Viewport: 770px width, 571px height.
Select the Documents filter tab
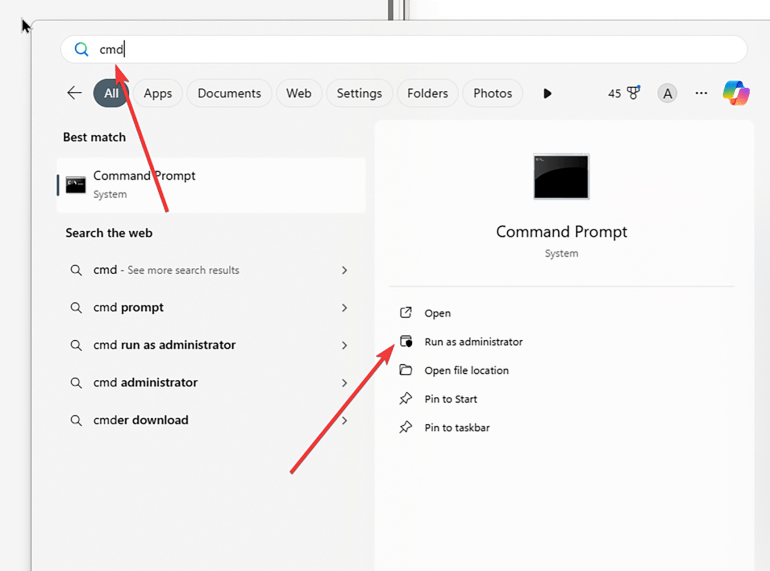[x=229, y=93]
